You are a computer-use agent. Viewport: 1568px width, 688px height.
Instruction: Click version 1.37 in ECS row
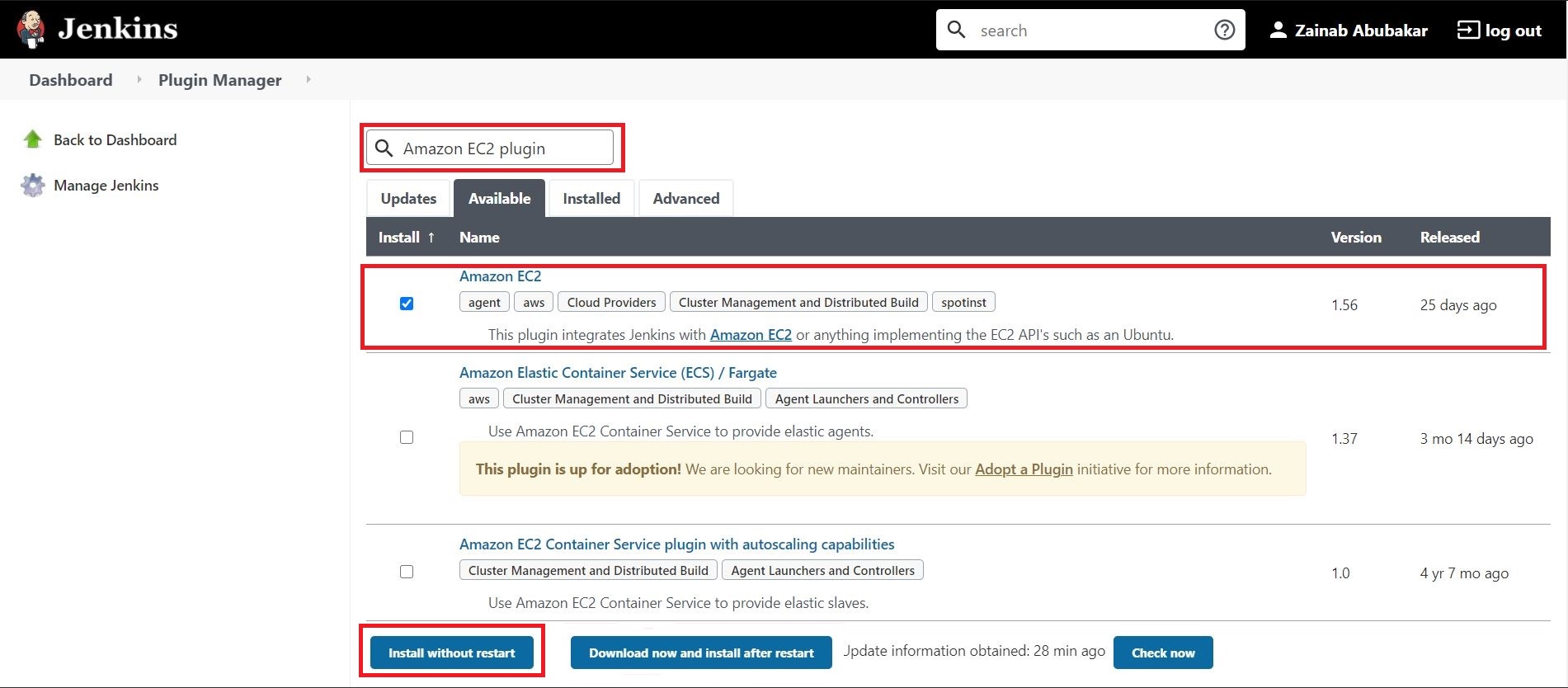click(x=1344, y=439)
